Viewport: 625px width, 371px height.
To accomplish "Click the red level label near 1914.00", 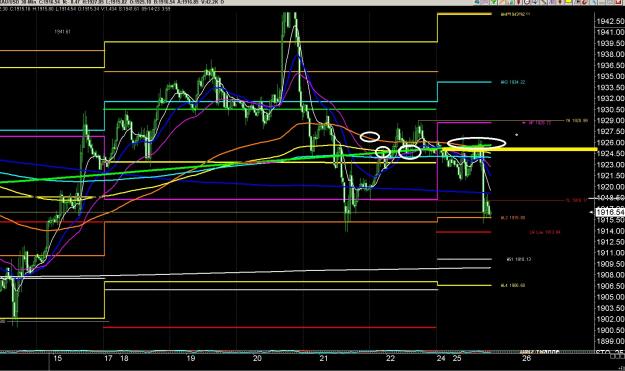I will 545,232.
